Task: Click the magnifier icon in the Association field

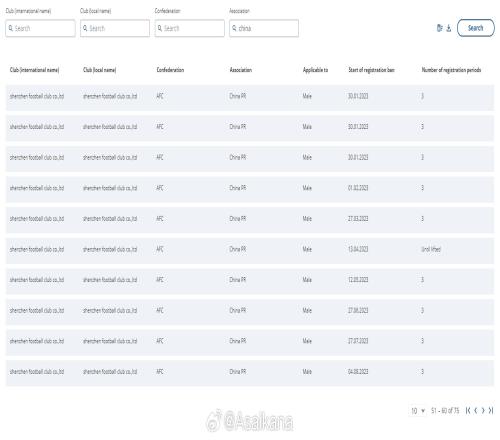Action: pyautogui.click(x=234, y=28)
